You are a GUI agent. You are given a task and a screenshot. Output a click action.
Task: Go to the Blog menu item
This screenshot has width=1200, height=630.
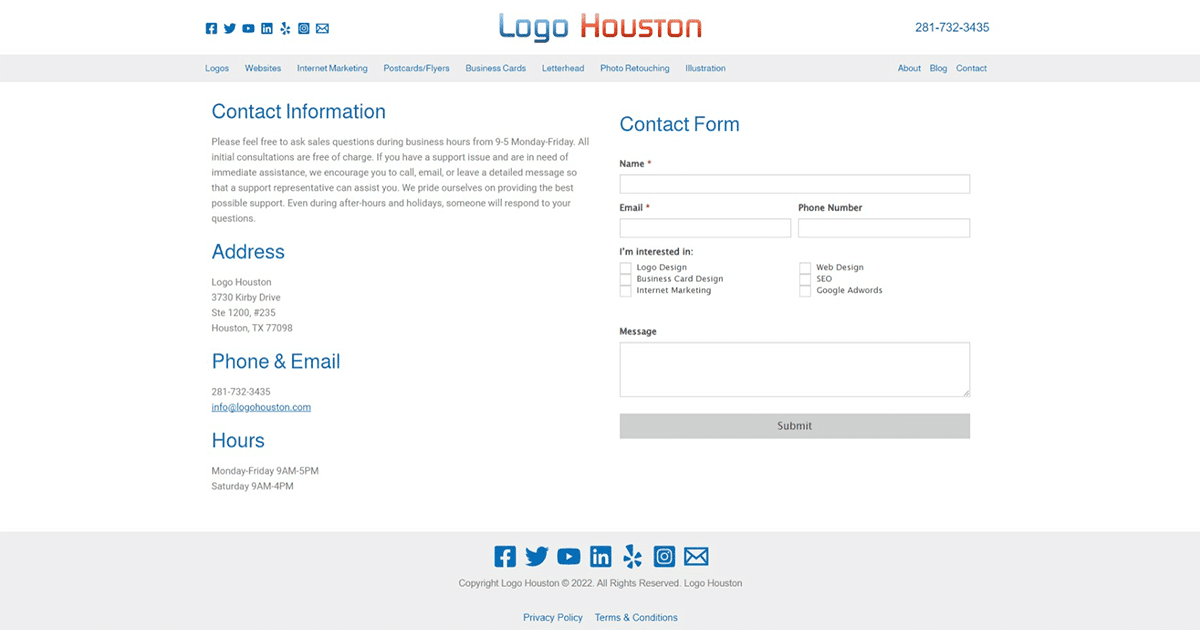click(x=938, y=68)
